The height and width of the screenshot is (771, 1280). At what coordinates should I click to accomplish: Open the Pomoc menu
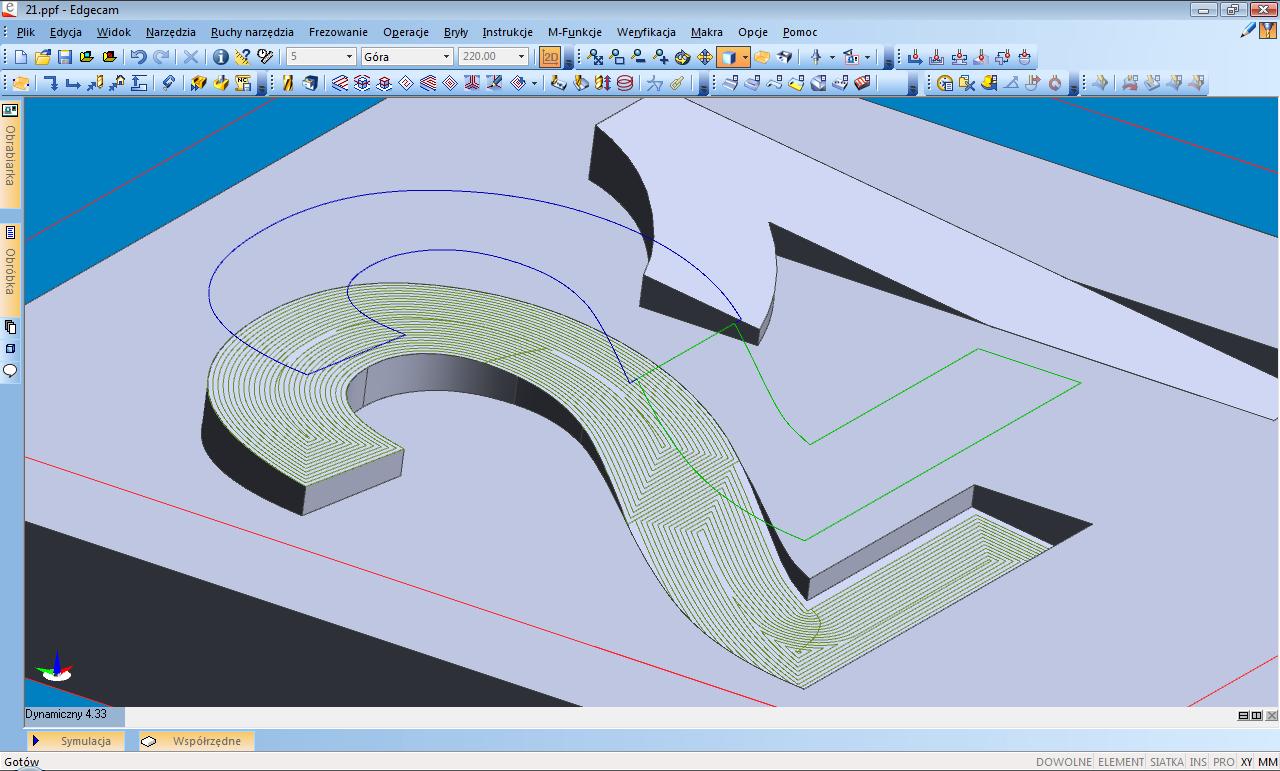800,32
